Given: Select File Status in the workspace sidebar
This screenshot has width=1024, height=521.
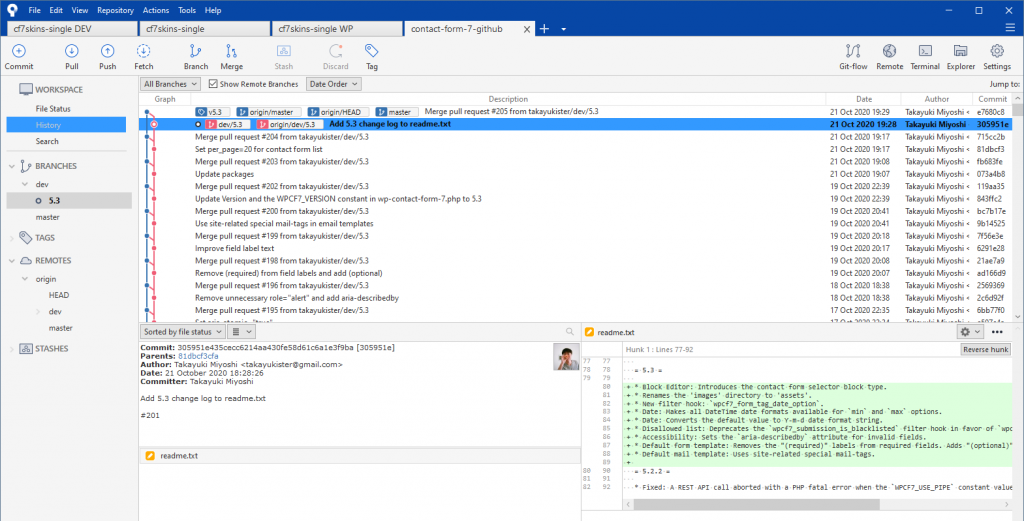Looking at the screenshot, I should pyautogui.click(x=53, y=108).
